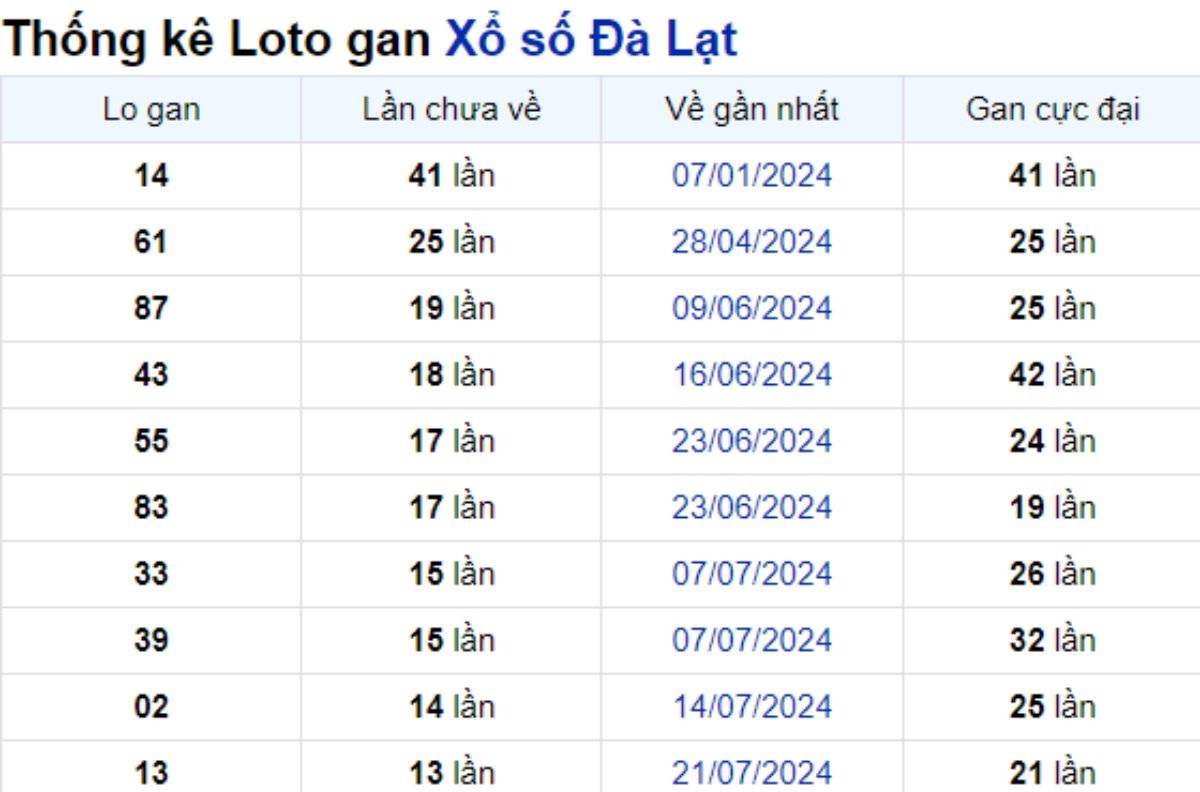Open the 23/06/2024 link in row 83
The height and width of the screenshot is (792, 1200).
click(752, 507)
